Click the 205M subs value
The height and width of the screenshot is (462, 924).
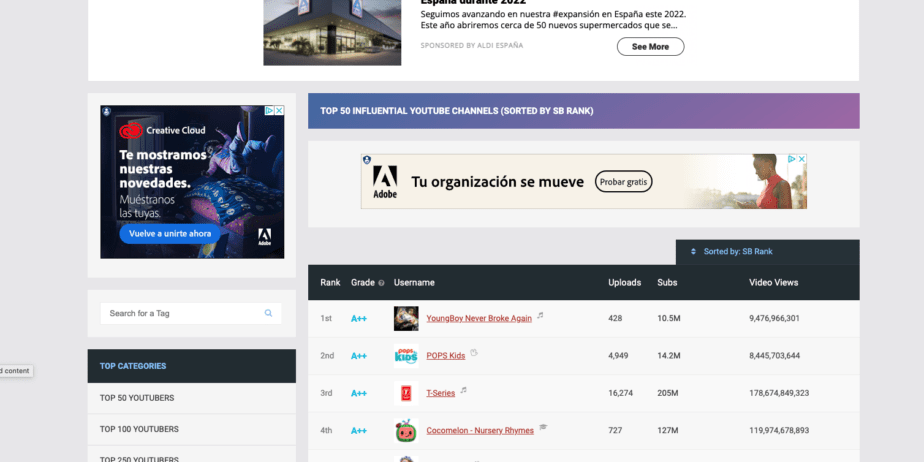(x=668, y=393)
